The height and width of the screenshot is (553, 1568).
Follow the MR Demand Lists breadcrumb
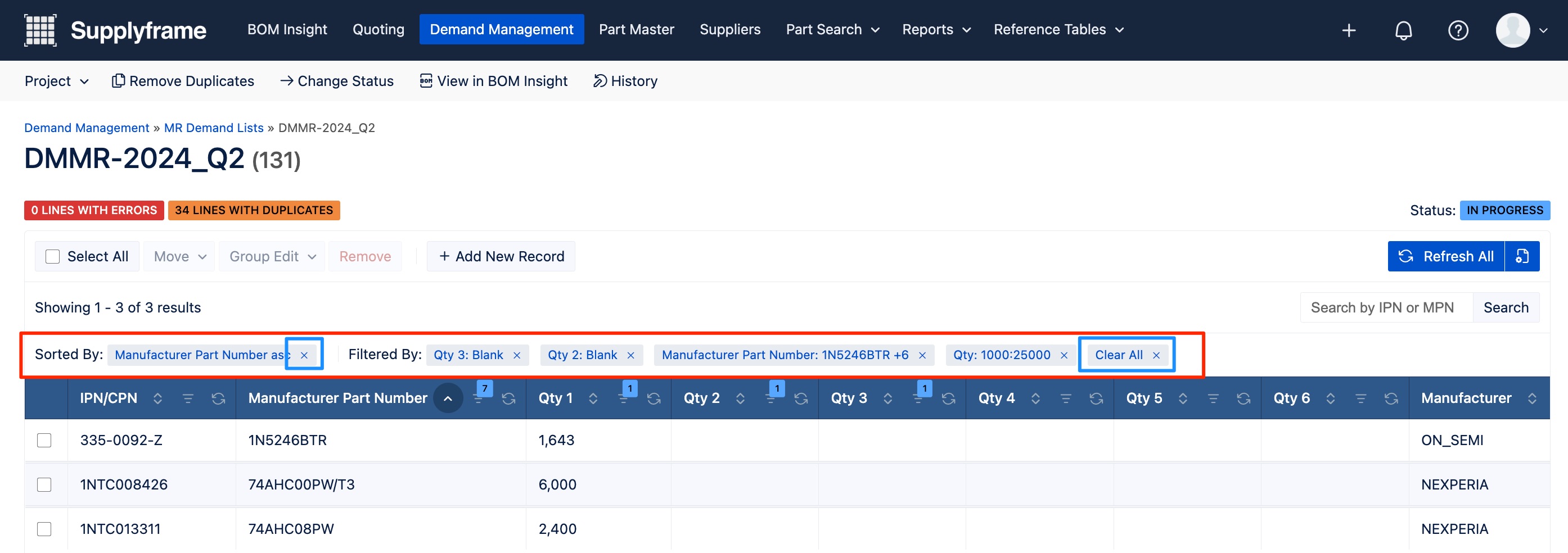coord(214,128)
